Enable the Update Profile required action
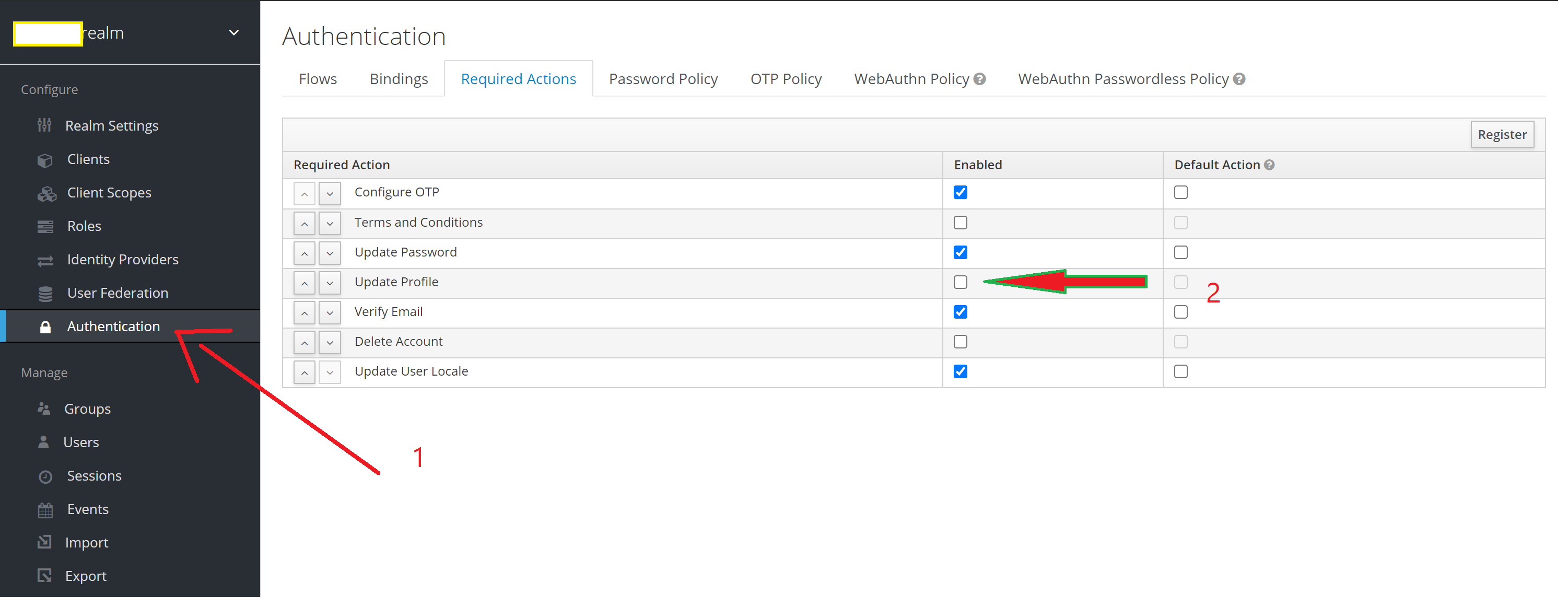This screenshot has width=1568, height=606. tap(961, 283)
